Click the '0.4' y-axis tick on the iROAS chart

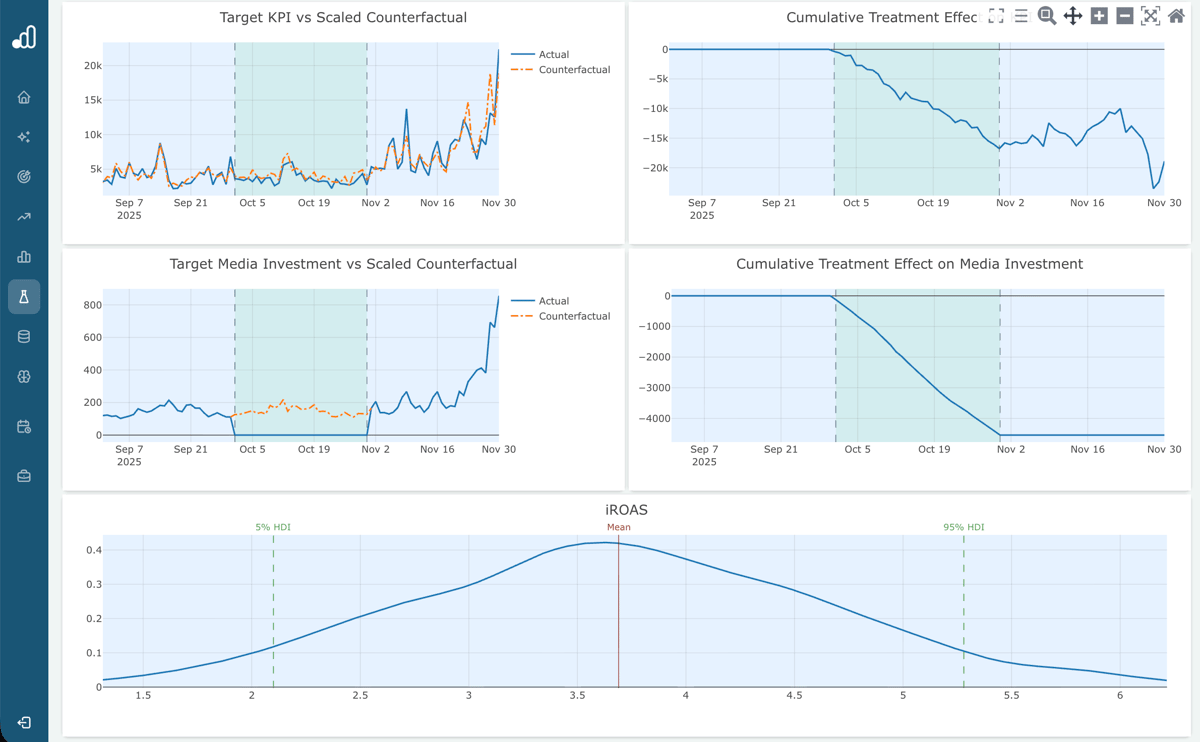click(93, 550)
